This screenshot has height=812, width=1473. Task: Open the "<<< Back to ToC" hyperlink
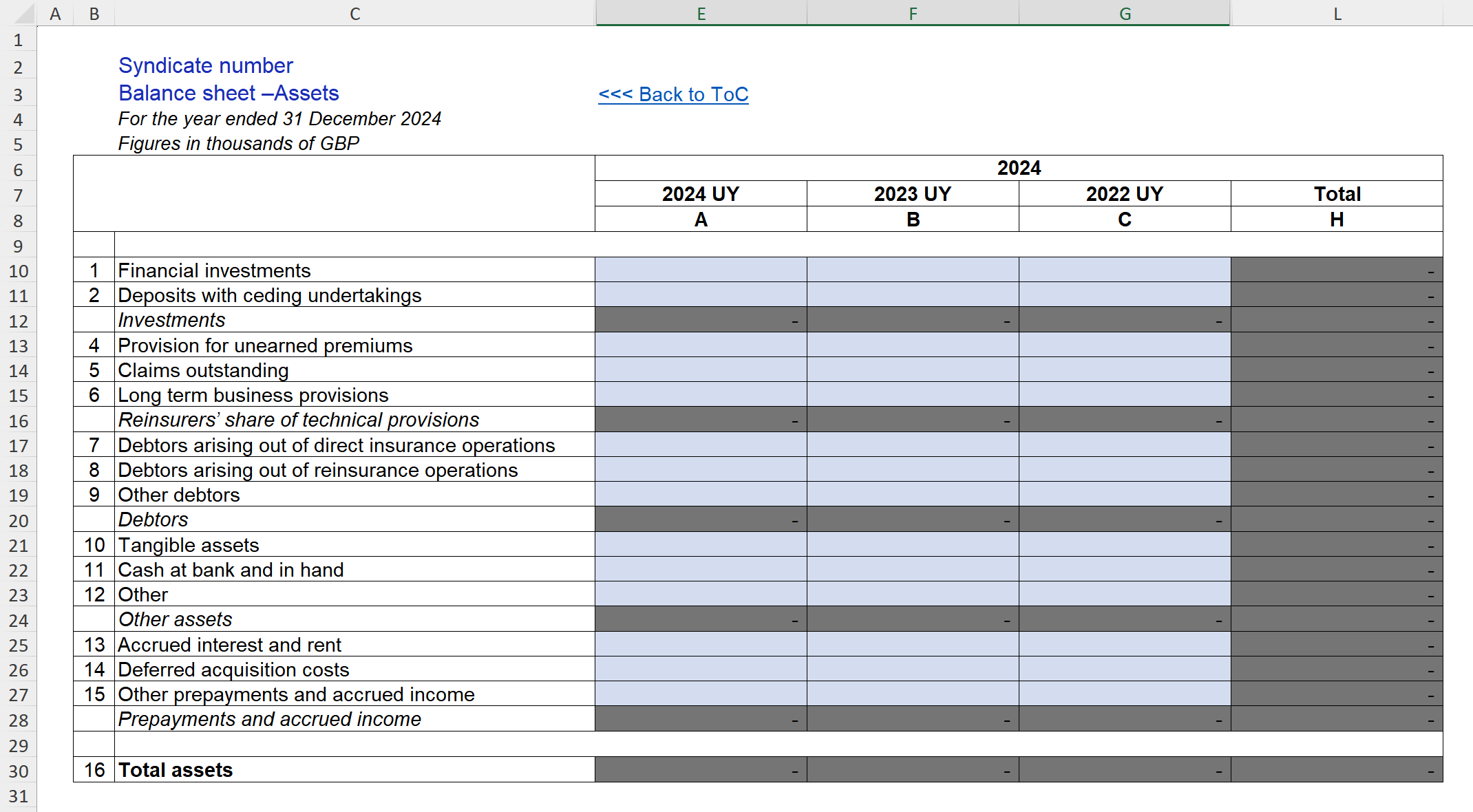coord(672,94)
